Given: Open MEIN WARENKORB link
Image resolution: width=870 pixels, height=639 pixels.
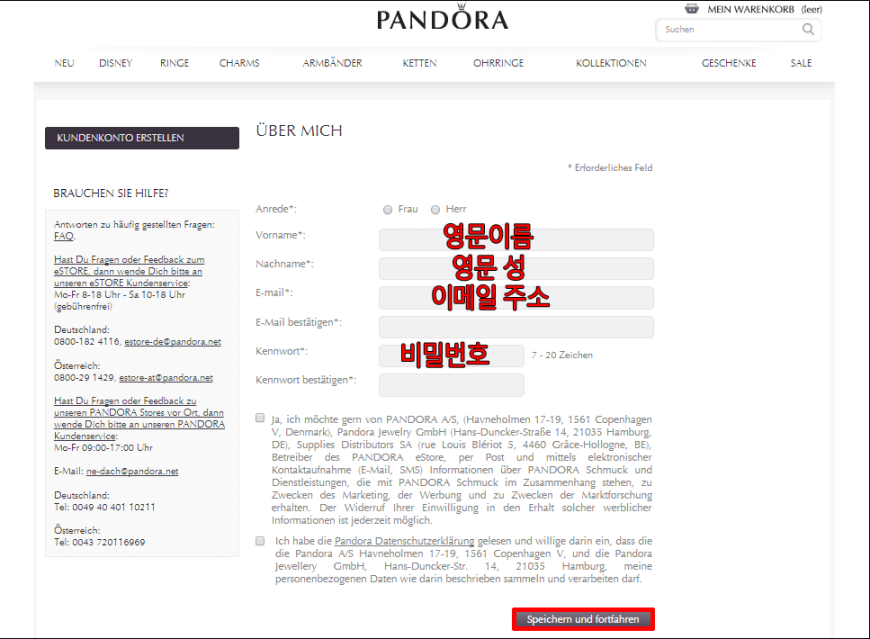Looking at the screenshot, I should click(750, 9).
